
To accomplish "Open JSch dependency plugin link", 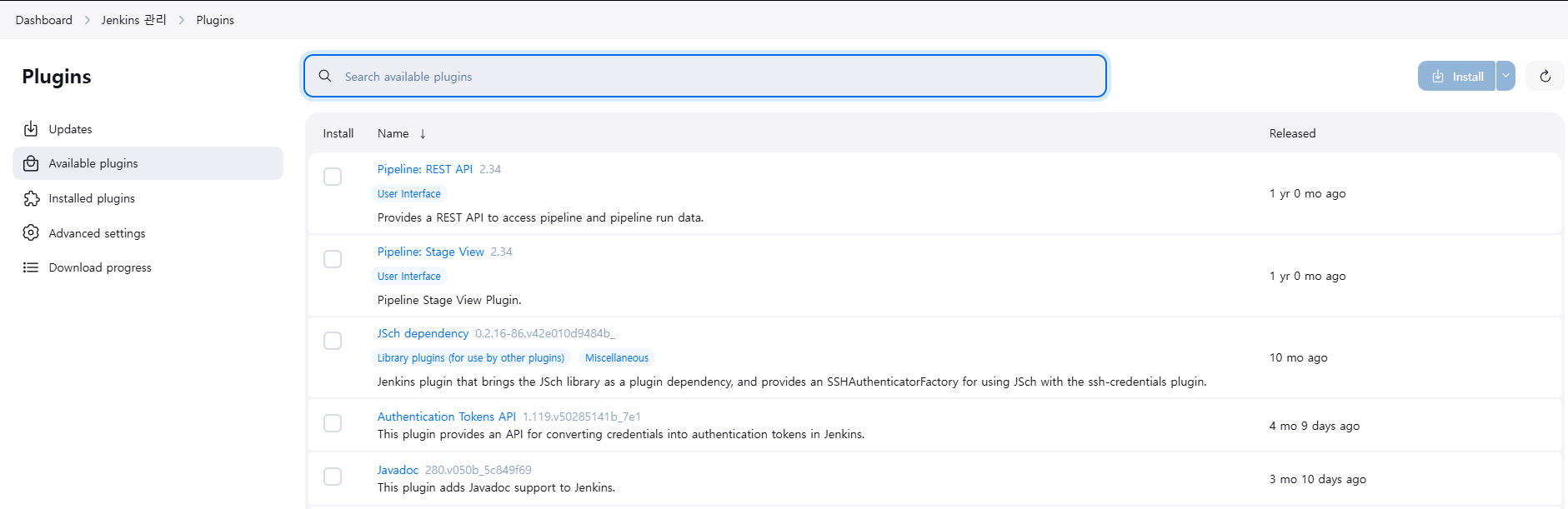I will click(423, 333).
